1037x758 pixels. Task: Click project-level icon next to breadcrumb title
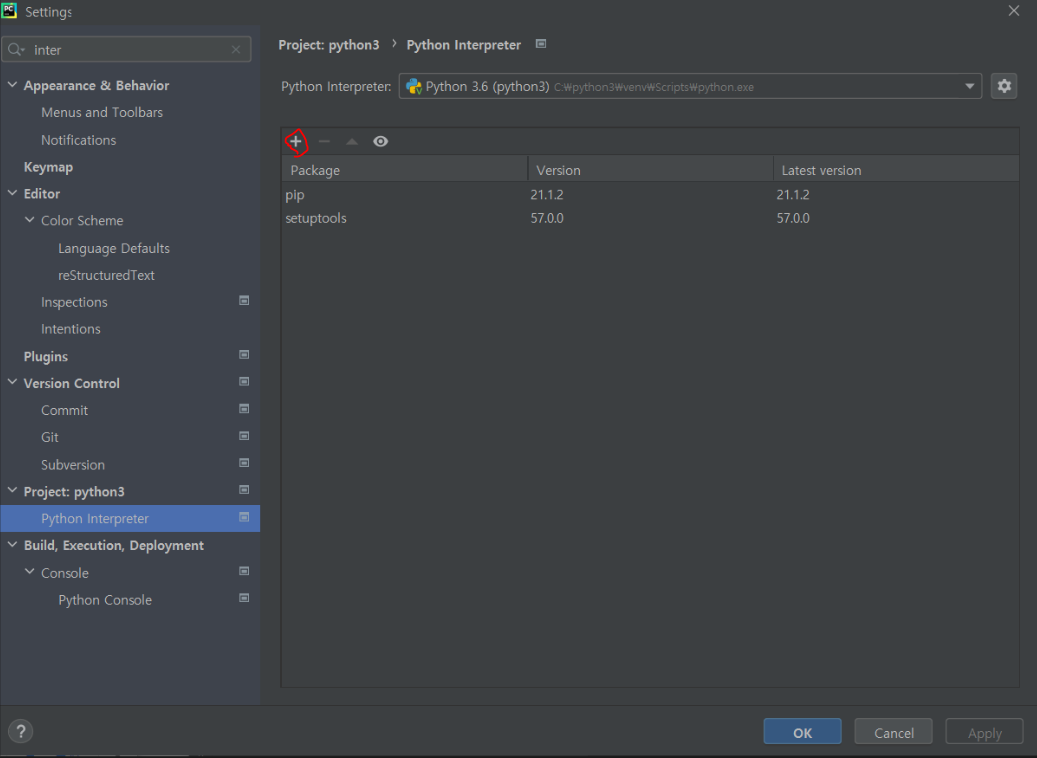[x=541, y=44]
